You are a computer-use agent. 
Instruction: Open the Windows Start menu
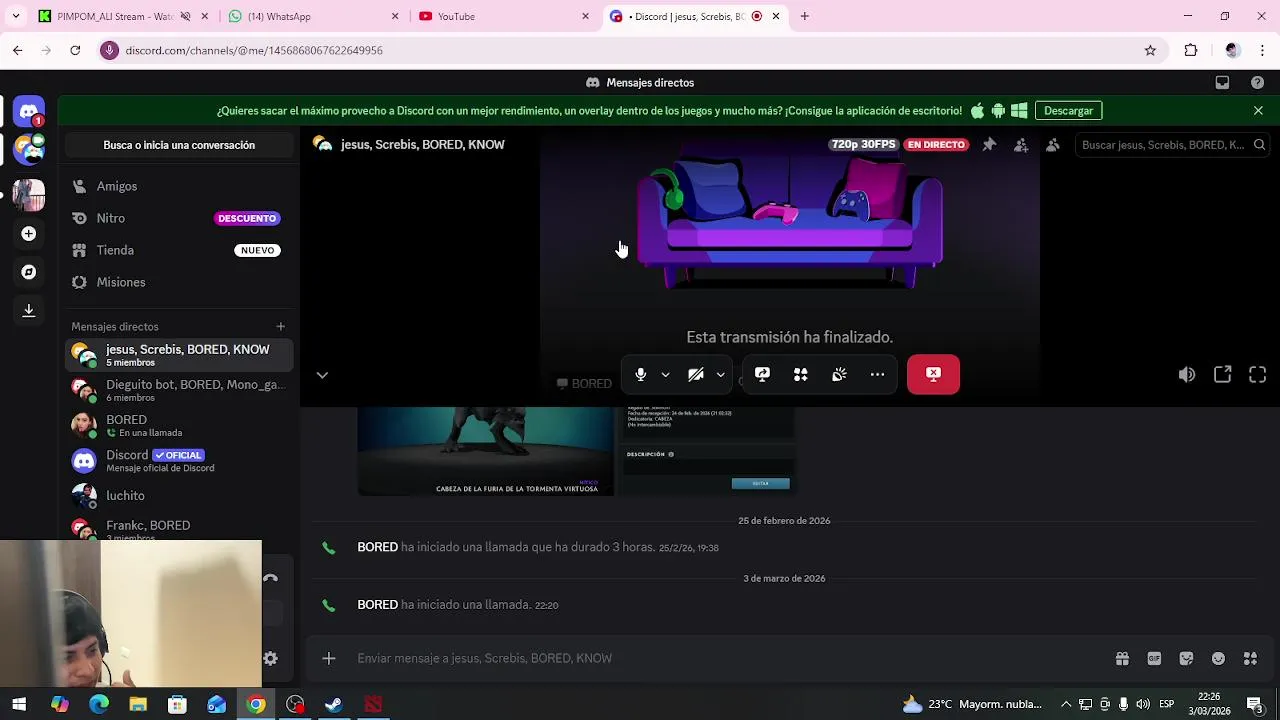[19, 705]
